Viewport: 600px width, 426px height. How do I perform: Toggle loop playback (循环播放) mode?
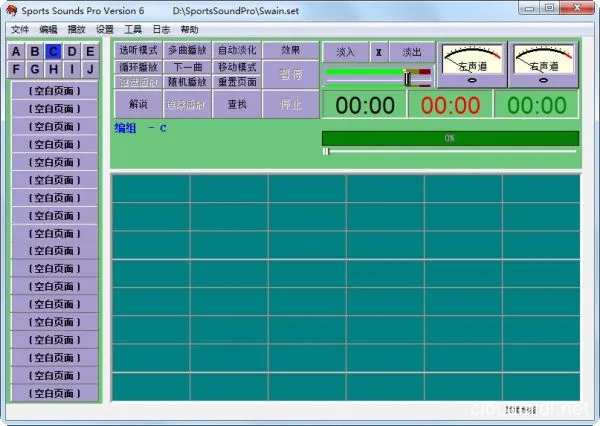tap(138, 67)
